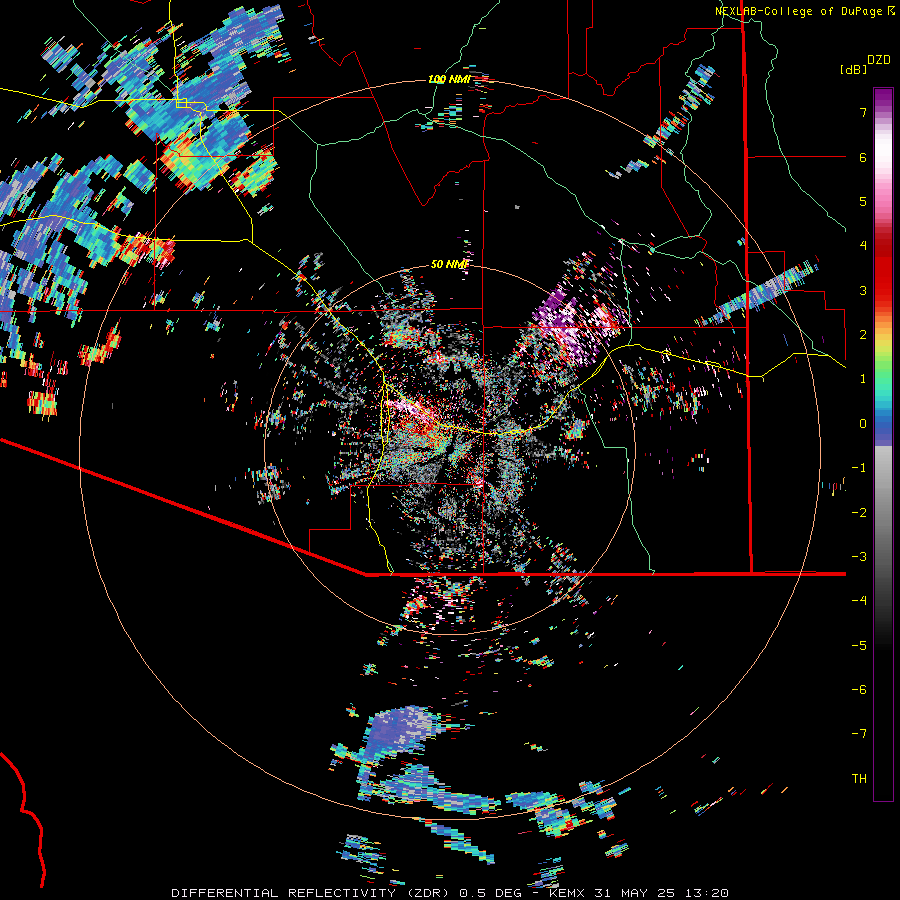Click the -7 value on ZDR scale
This screenshot has width=900, height=900.
click(x=859, y=734)
